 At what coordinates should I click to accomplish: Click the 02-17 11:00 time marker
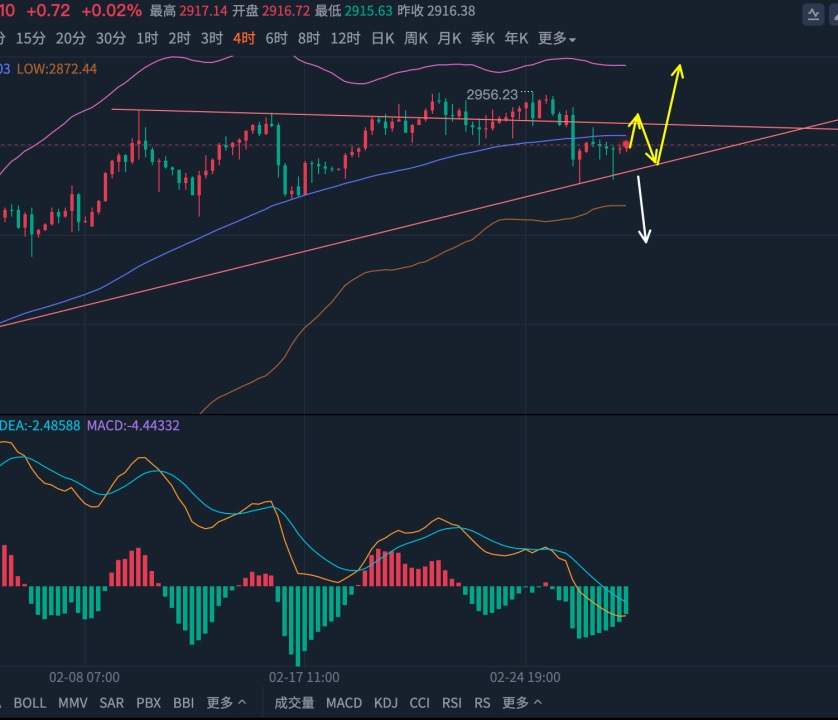(304, 677)
